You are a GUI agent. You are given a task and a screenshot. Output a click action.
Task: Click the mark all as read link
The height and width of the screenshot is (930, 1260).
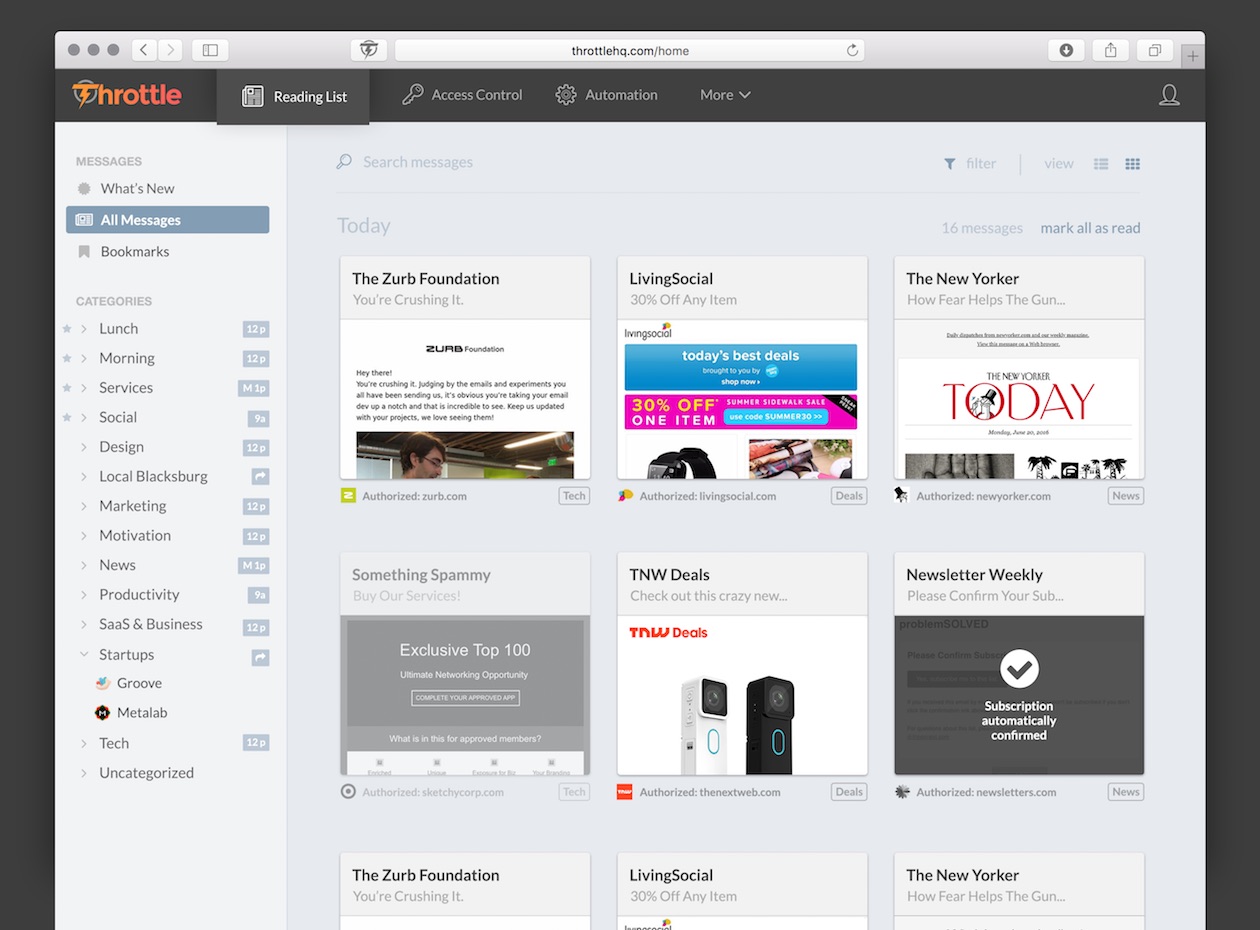coord(1090,228)
